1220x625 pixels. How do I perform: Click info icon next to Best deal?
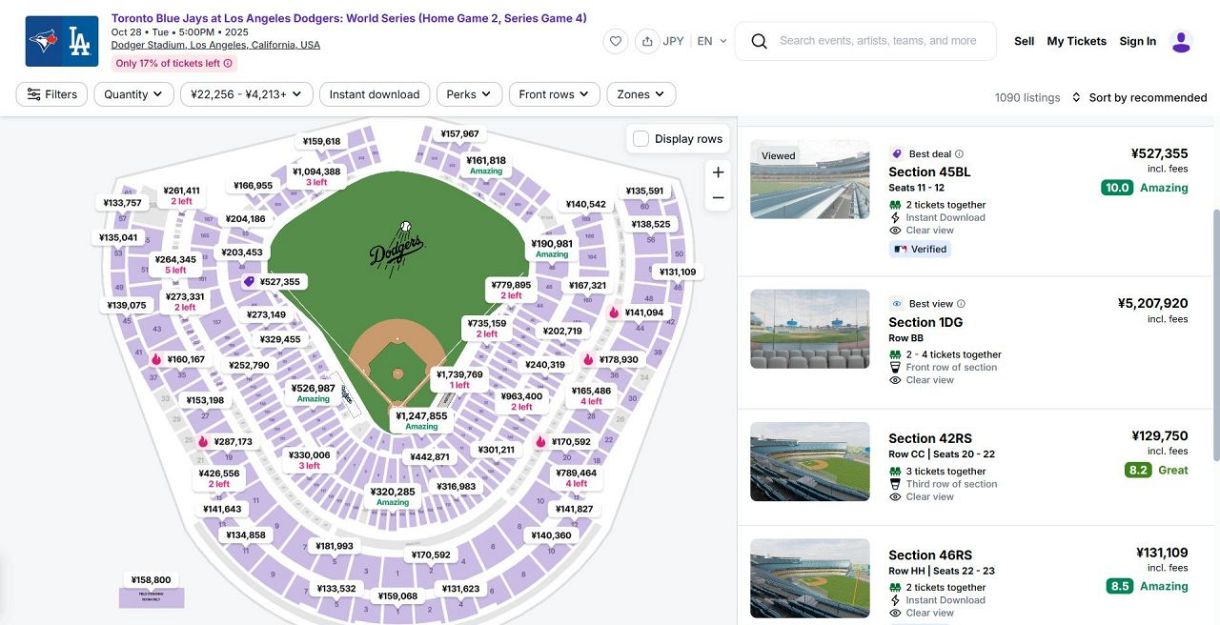959,154
